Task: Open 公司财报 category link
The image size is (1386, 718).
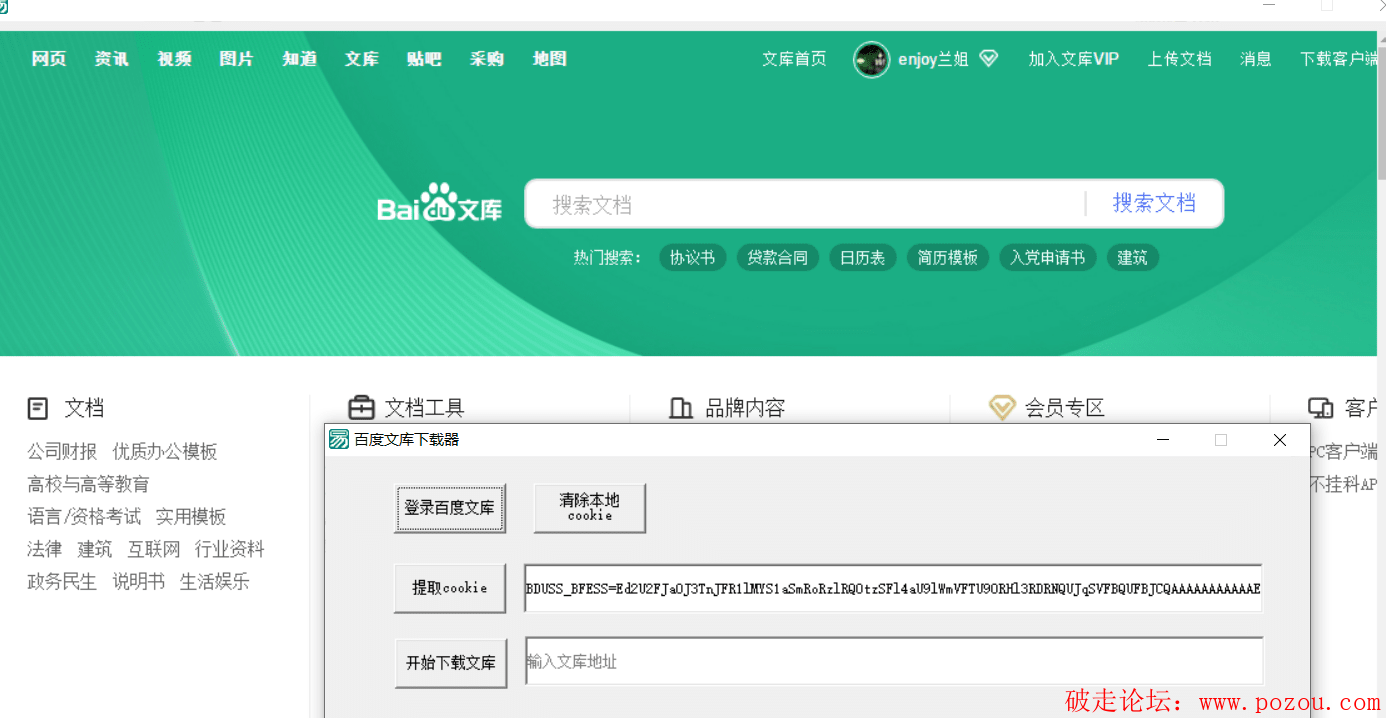Action: pyautogui.click(x=62, y=452)
